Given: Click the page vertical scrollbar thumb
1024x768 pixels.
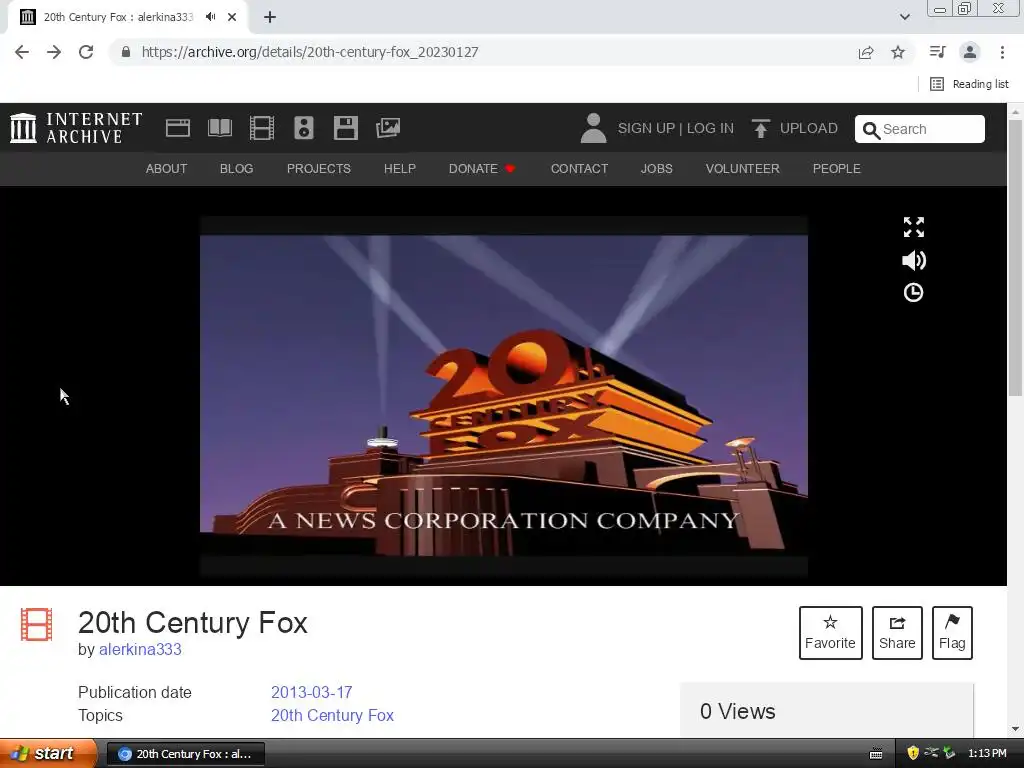Looking at the screenshot, I should 1015,258.
